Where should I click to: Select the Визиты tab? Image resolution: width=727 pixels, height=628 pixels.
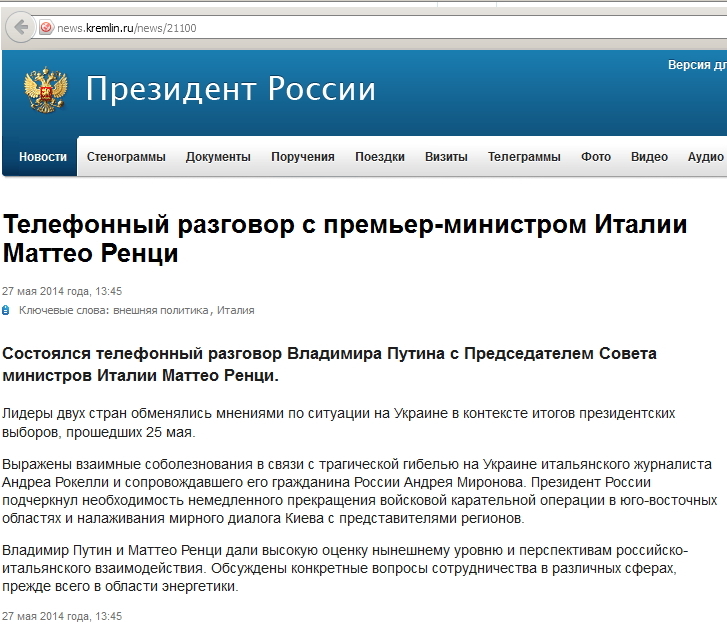click(446, 157)
